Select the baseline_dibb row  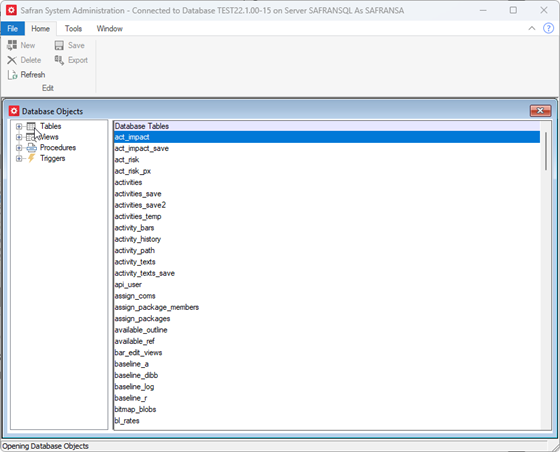pos(326,376)
